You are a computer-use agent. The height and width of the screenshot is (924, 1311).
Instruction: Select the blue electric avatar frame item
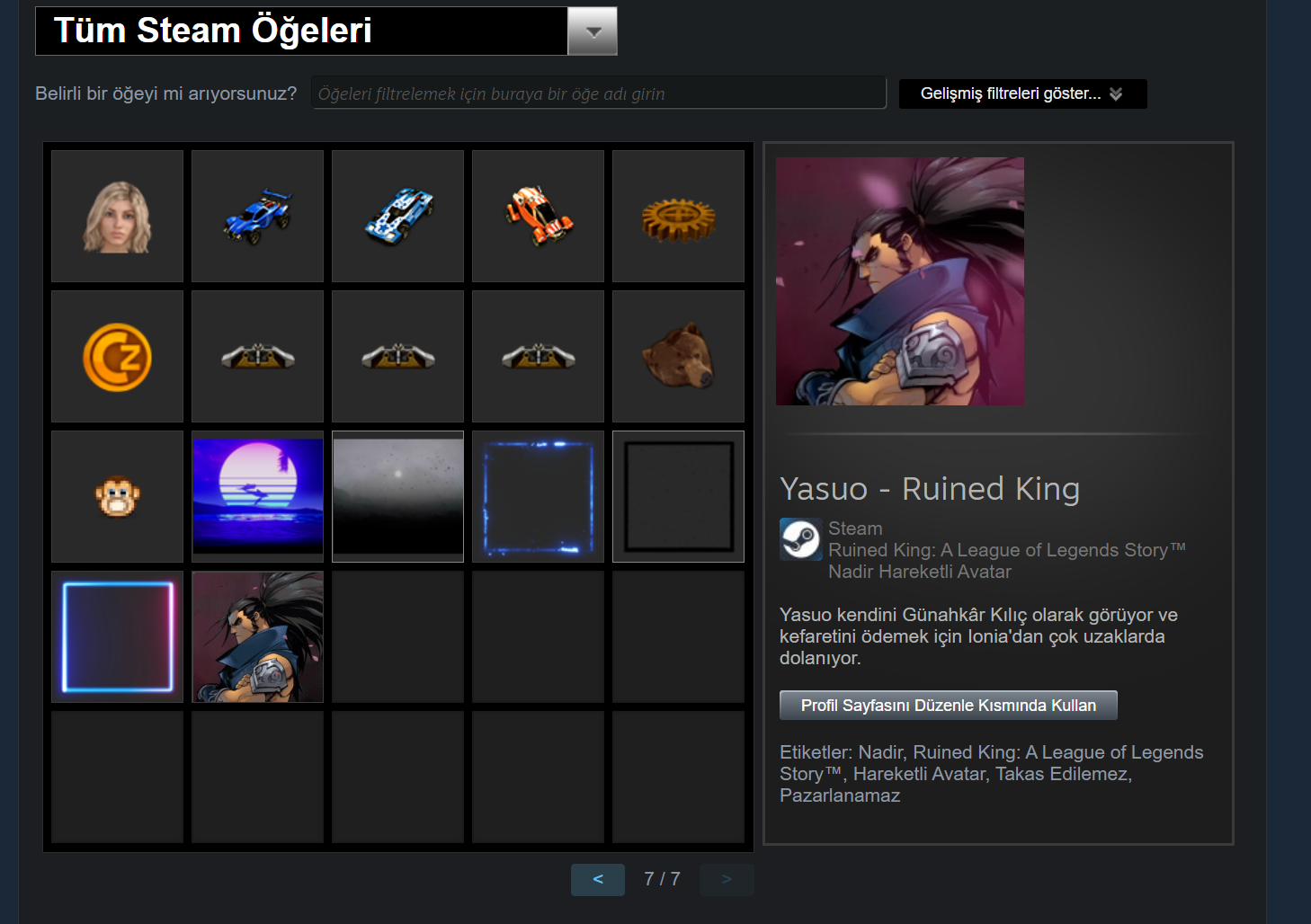pyautogui.click(x=538, y=496)
